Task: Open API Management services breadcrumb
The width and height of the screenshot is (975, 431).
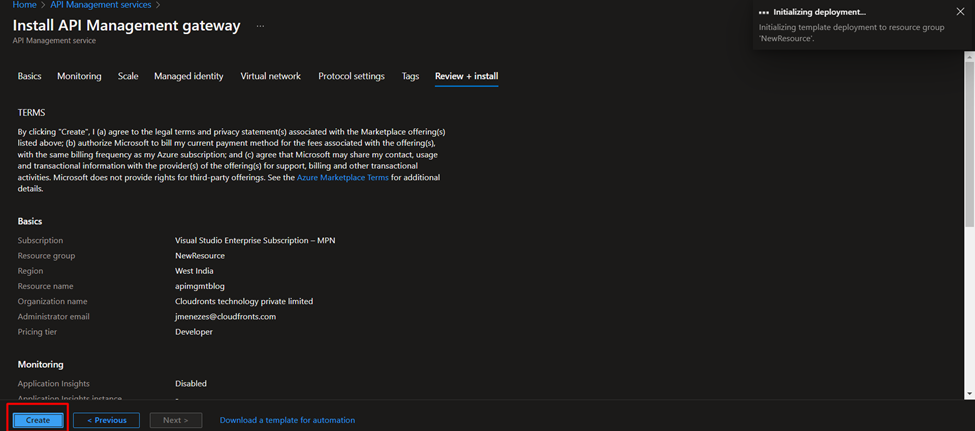Action: tap(99, 4)
